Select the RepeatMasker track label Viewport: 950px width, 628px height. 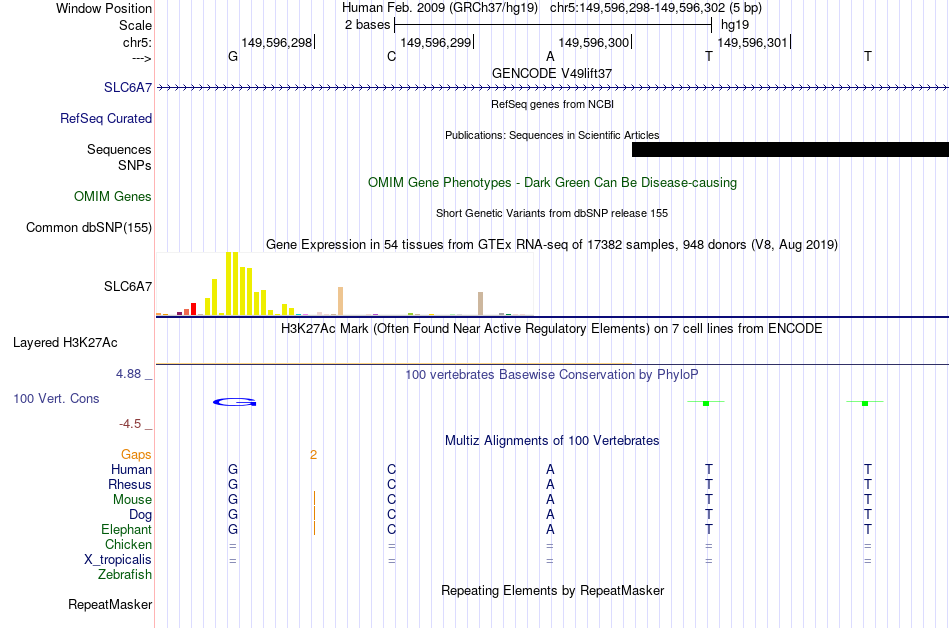coord(110,604)
